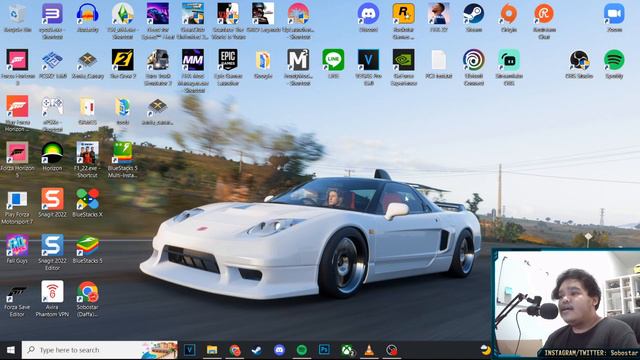This screenshot has width=640, height=360.
Task: Open Steam from the taskbar
Action: [257, 350]
